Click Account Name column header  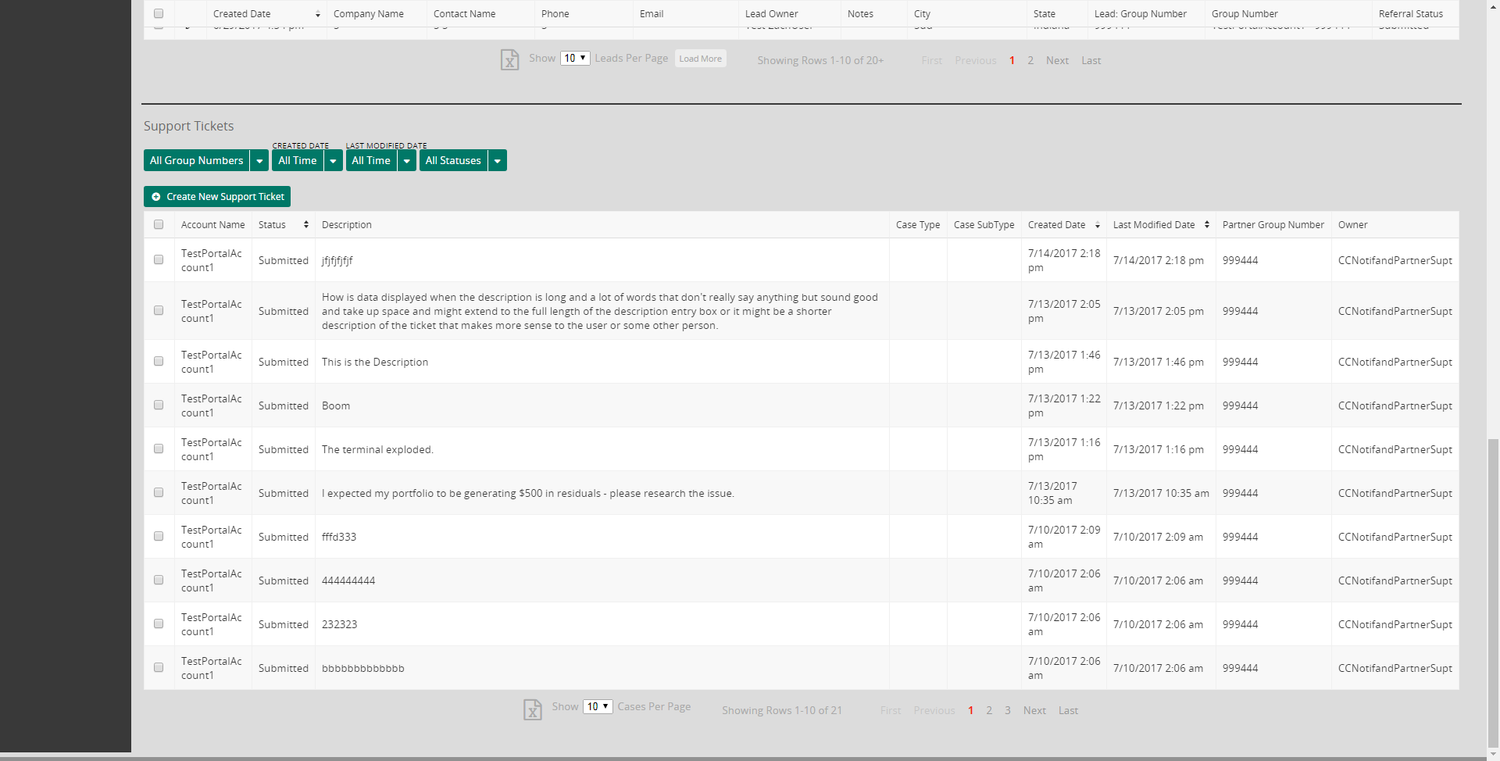click(x=213, y=225)
